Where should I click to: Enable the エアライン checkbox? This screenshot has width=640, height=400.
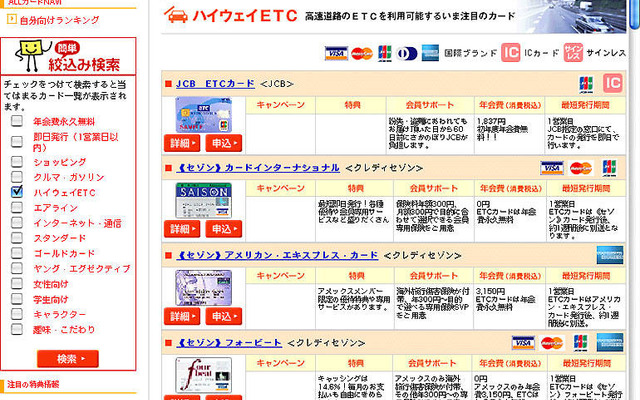point(17,207)
